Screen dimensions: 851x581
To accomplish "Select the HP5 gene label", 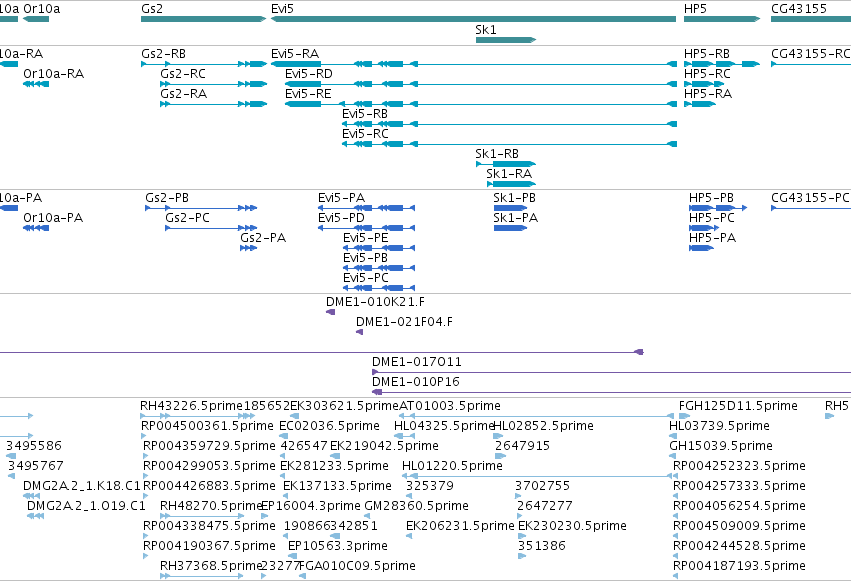I will (x=695, y=9).
